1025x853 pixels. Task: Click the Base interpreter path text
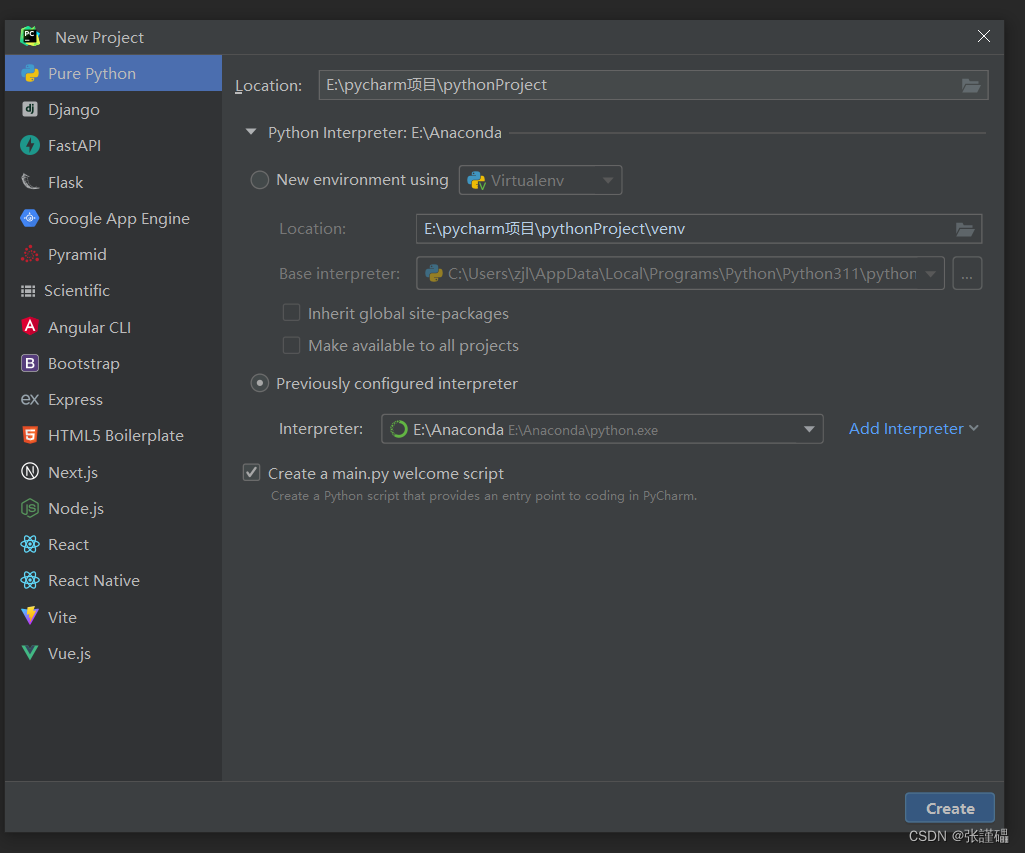tap(682, 273)
